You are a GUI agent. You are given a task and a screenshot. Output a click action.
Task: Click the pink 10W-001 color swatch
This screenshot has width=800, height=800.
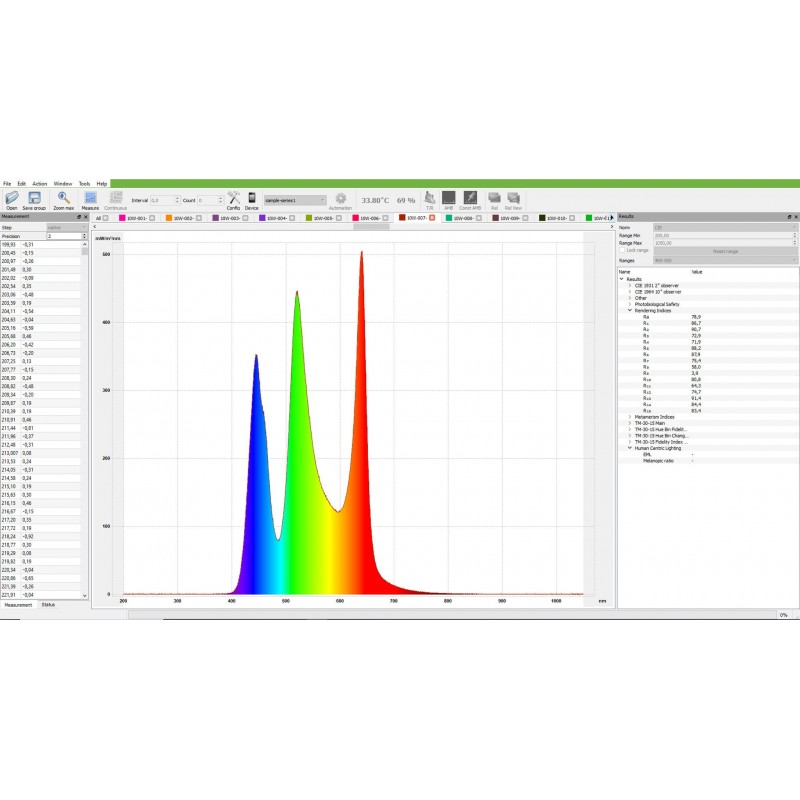(x=122, y=217)
